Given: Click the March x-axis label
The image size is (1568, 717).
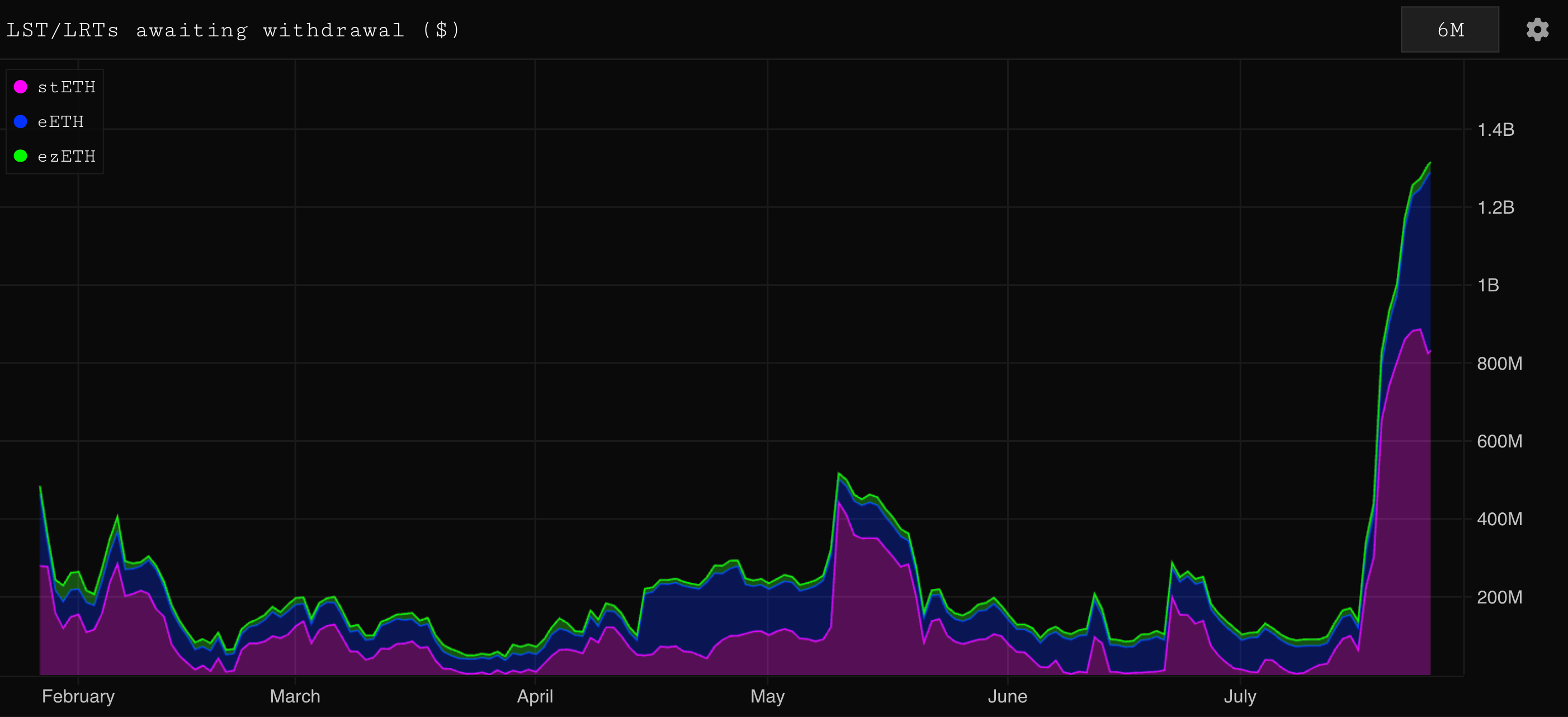Looking at the screenshot, I should pyautogui.click(x=295, y=696).
